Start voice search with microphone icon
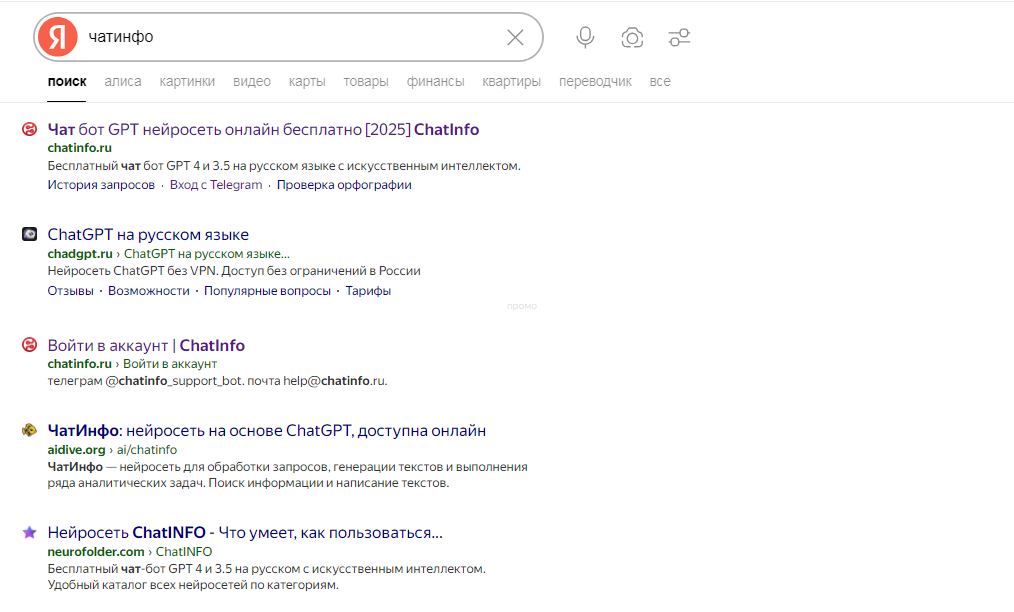 (x=585, y=38)
